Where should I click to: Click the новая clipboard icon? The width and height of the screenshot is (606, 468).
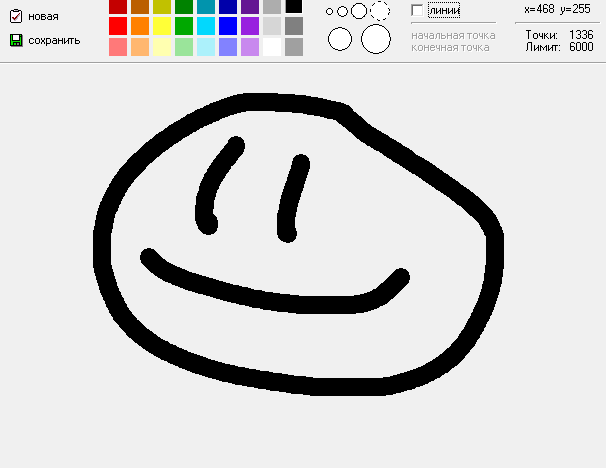tap(16, 16)
